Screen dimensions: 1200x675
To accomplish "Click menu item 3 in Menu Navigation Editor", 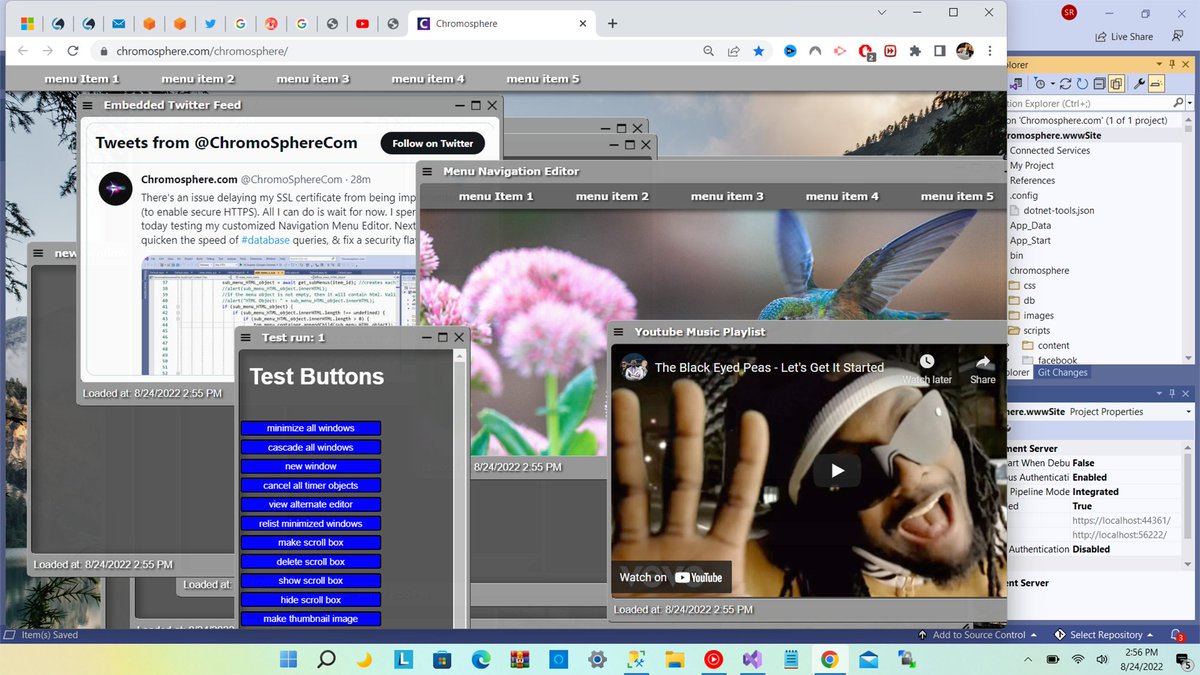I will pos(727,197).
